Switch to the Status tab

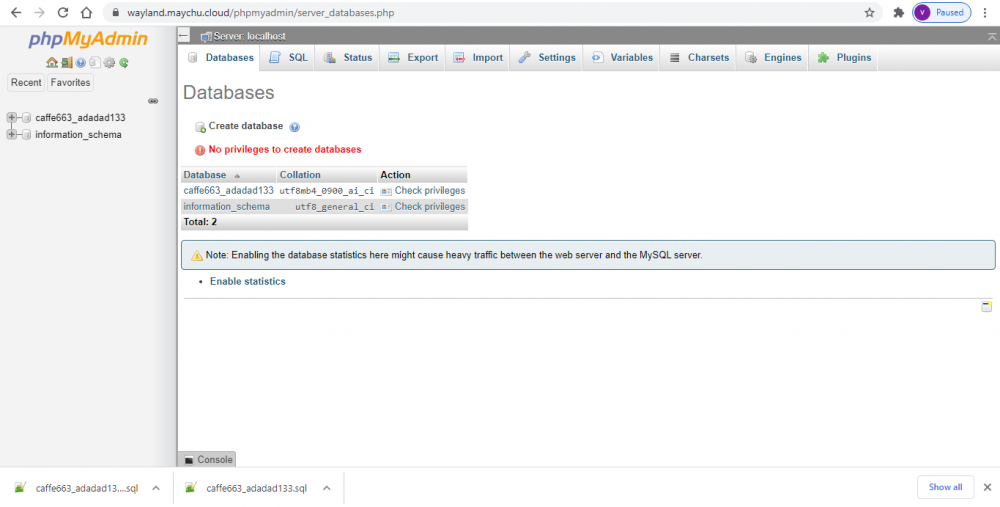click(348, 57)
